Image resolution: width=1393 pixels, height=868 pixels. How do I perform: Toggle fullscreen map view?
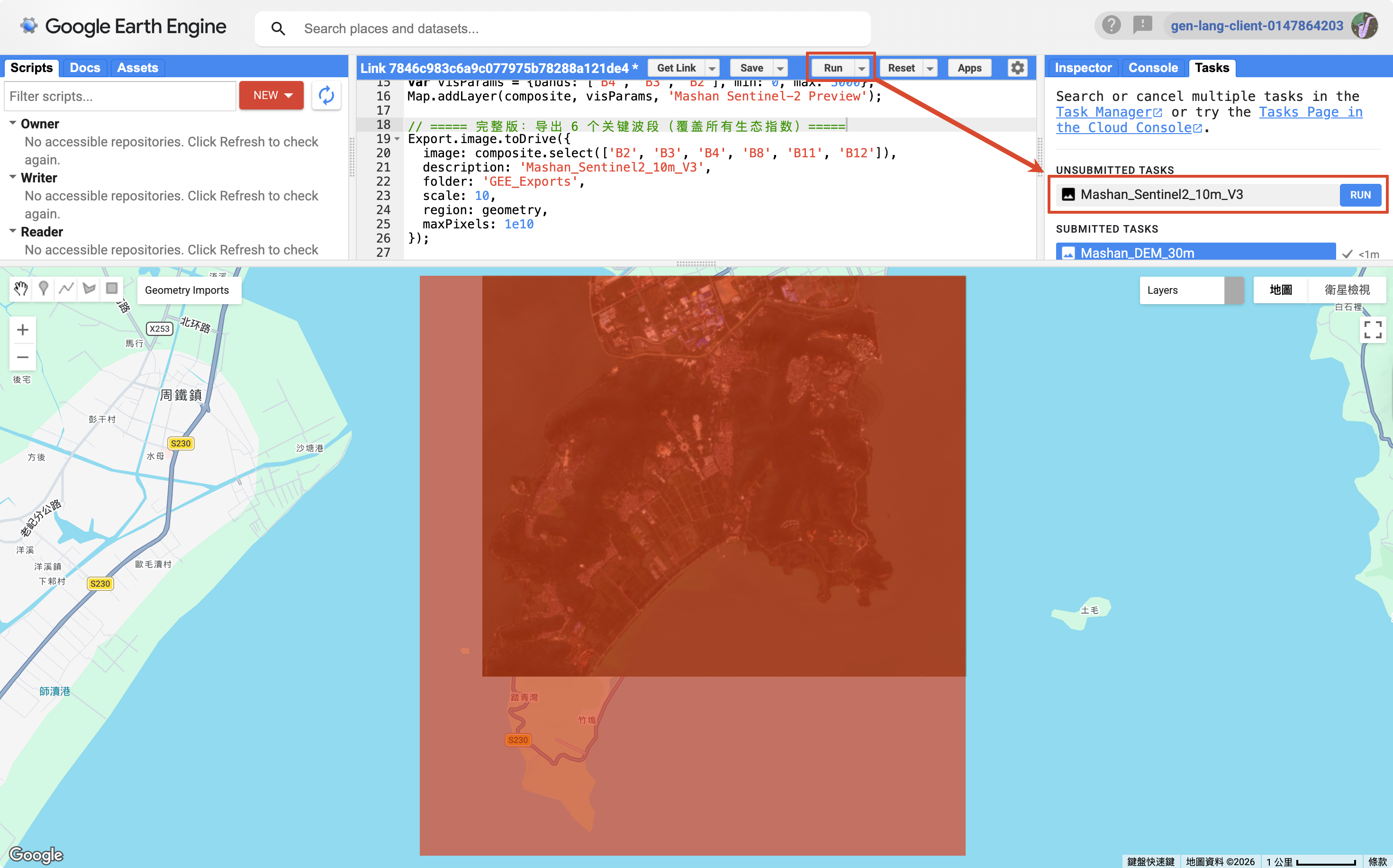[x=1372, y=329]
